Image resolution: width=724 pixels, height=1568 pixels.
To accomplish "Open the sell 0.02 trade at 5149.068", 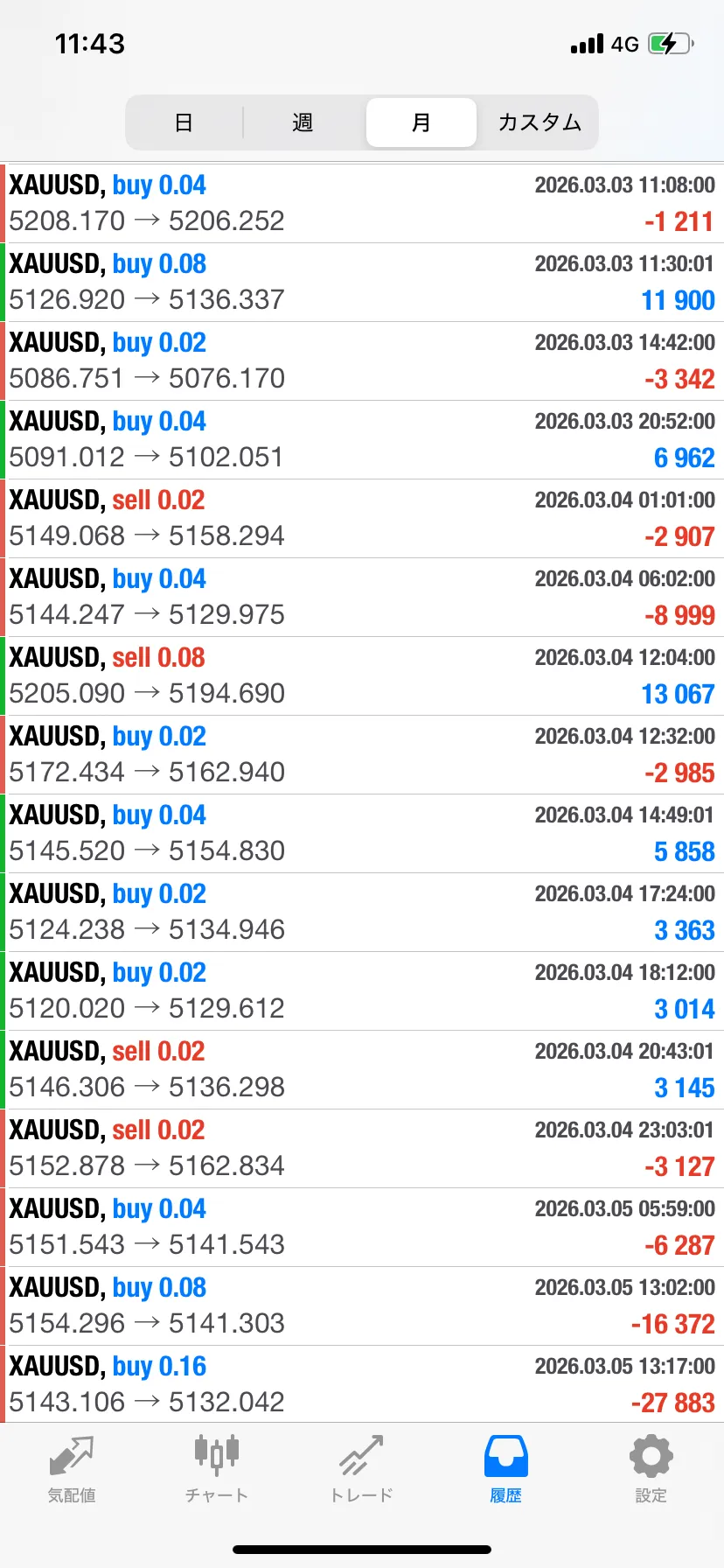I will point(362,518).
